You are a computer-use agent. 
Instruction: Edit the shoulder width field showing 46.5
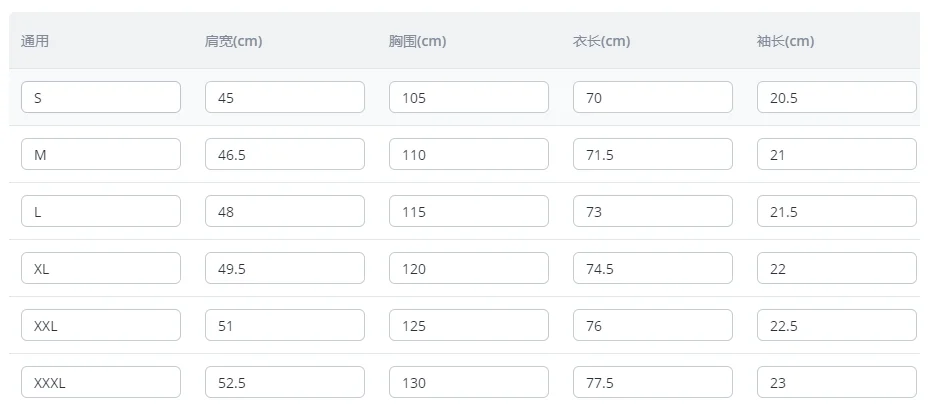[284, 154]
